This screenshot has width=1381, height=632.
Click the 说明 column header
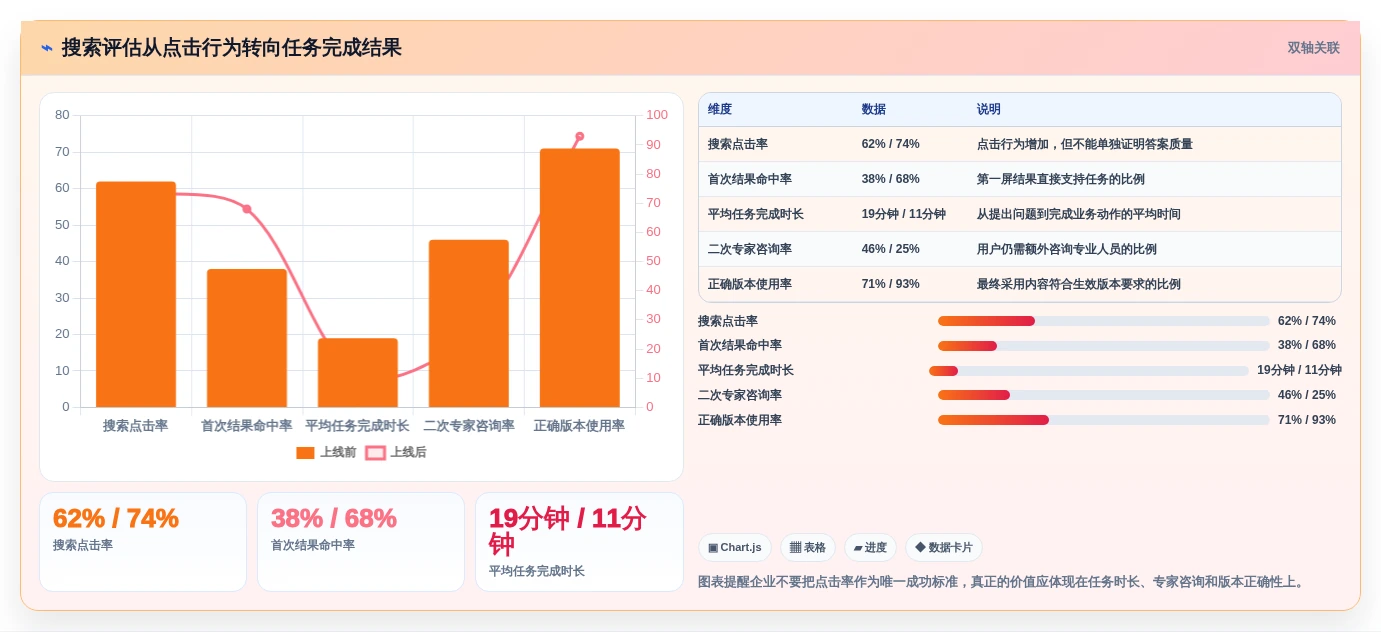coord(989,110)
